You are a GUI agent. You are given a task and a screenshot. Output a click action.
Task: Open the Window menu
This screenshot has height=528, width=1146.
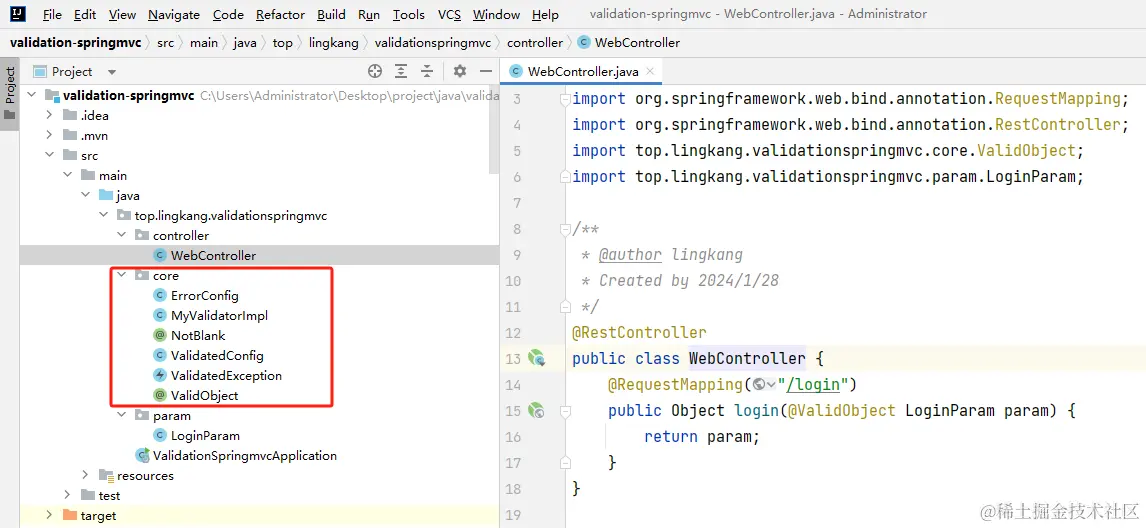click(x=496, y=15)
